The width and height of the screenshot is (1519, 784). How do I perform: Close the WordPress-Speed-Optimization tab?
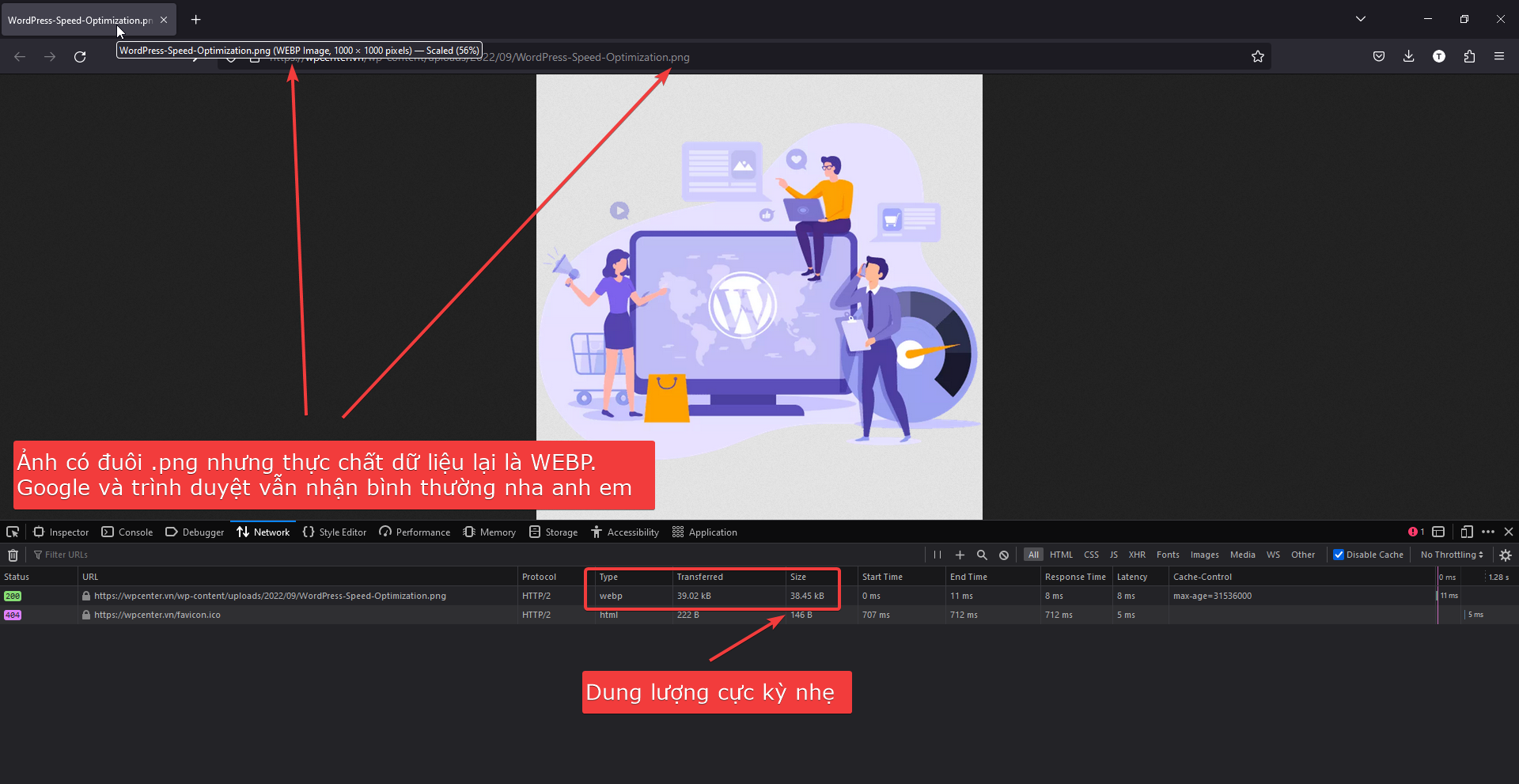[164, 20]
